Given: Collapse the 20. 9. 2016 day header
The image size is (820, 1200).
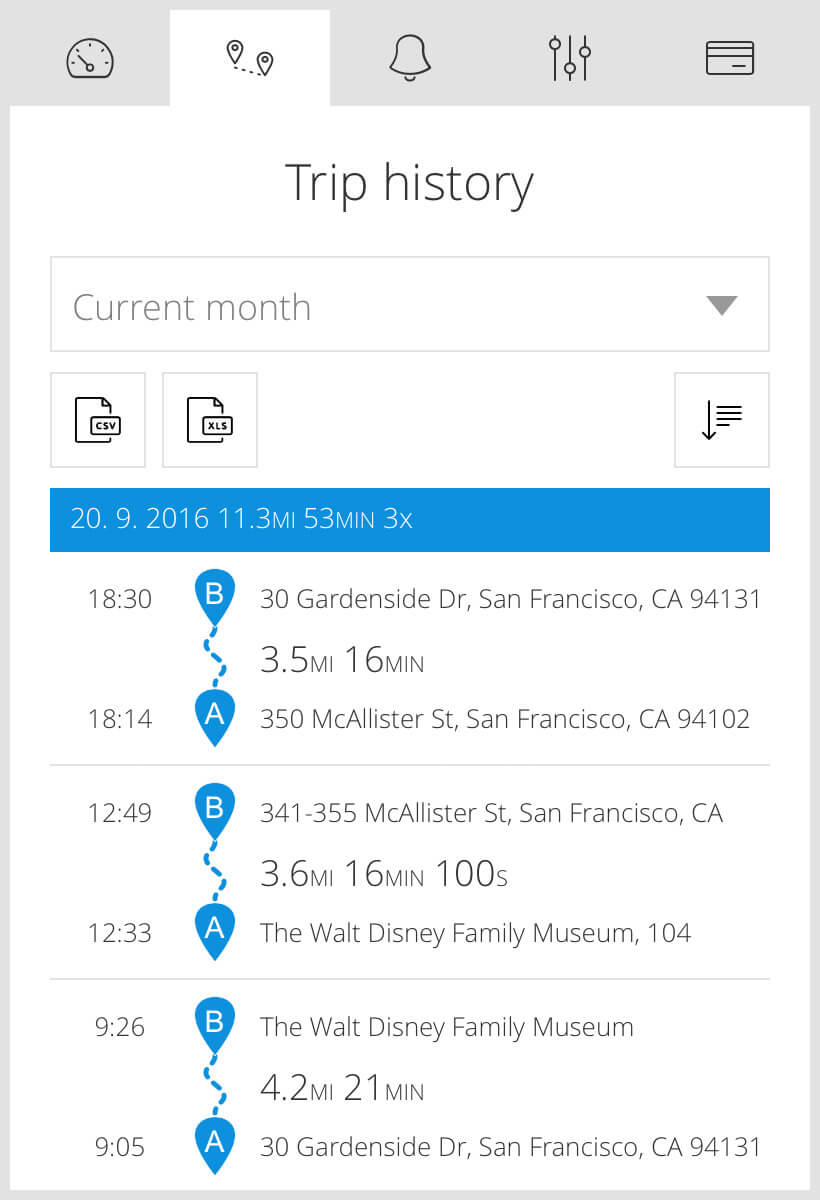Looking at the screenshot, I should point(410,520).
